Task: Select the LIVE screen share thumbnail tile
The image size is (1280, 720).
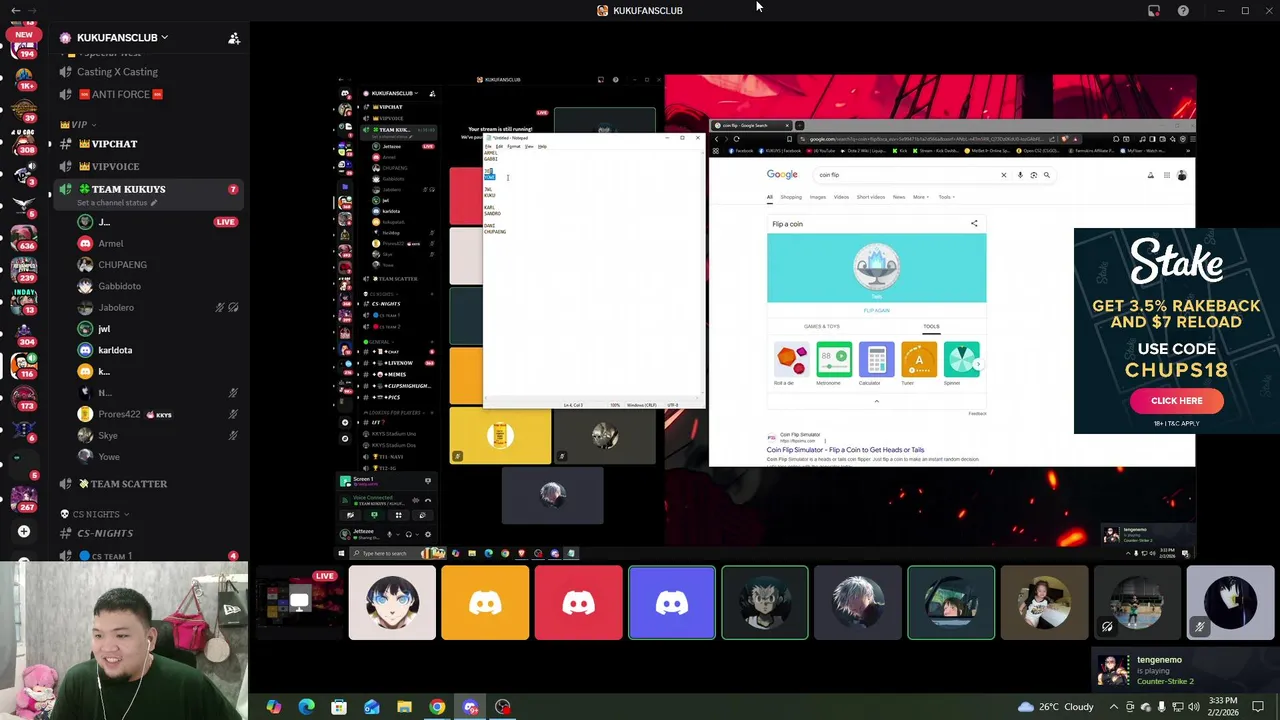Action: coord(298,602)
